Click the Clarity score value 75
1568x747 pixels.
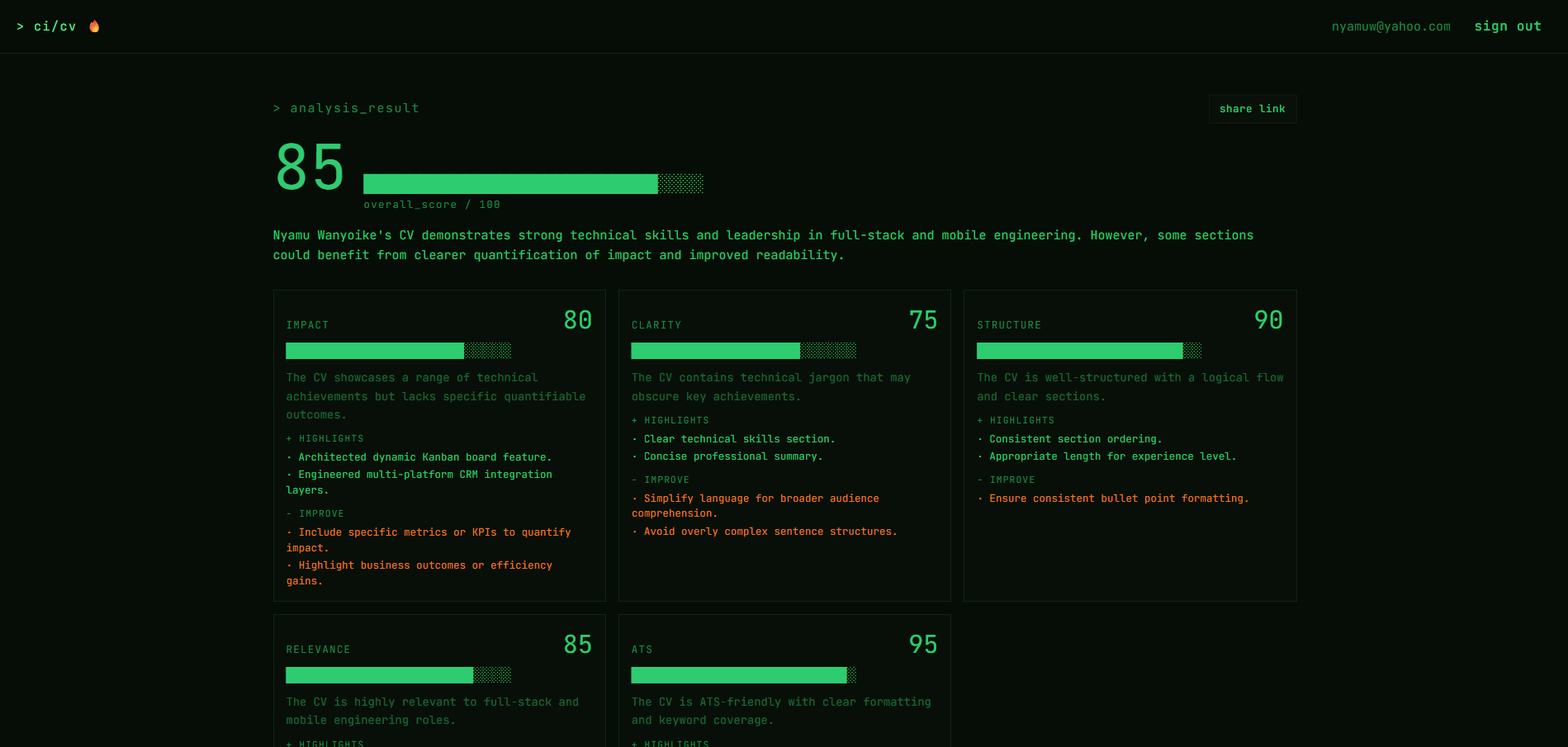923,320
